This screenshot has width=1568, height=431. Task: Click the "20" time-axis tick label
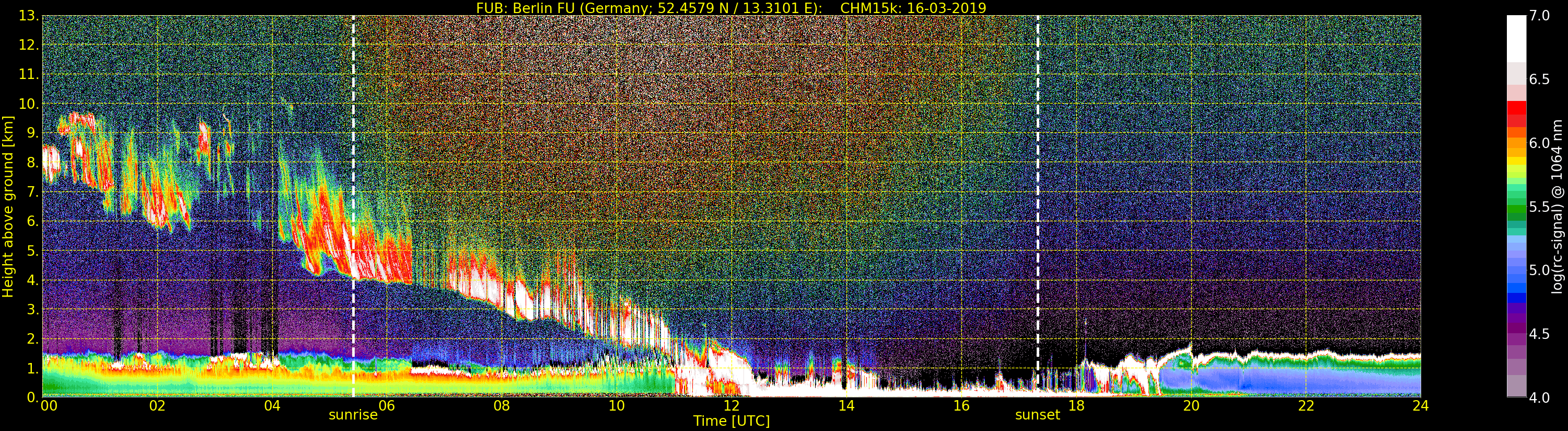pyautogui.click(x=1191, y=406)
